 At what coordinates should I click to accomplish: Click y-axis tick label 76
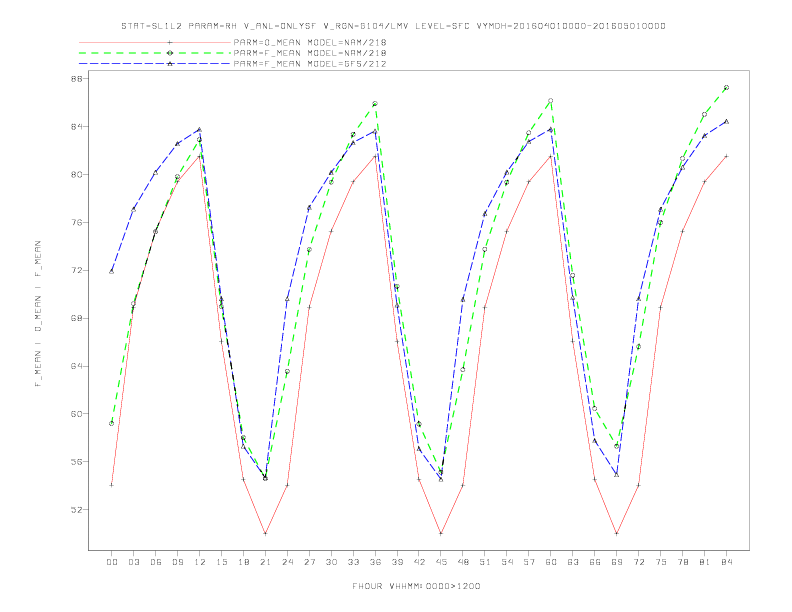point(77,223)
